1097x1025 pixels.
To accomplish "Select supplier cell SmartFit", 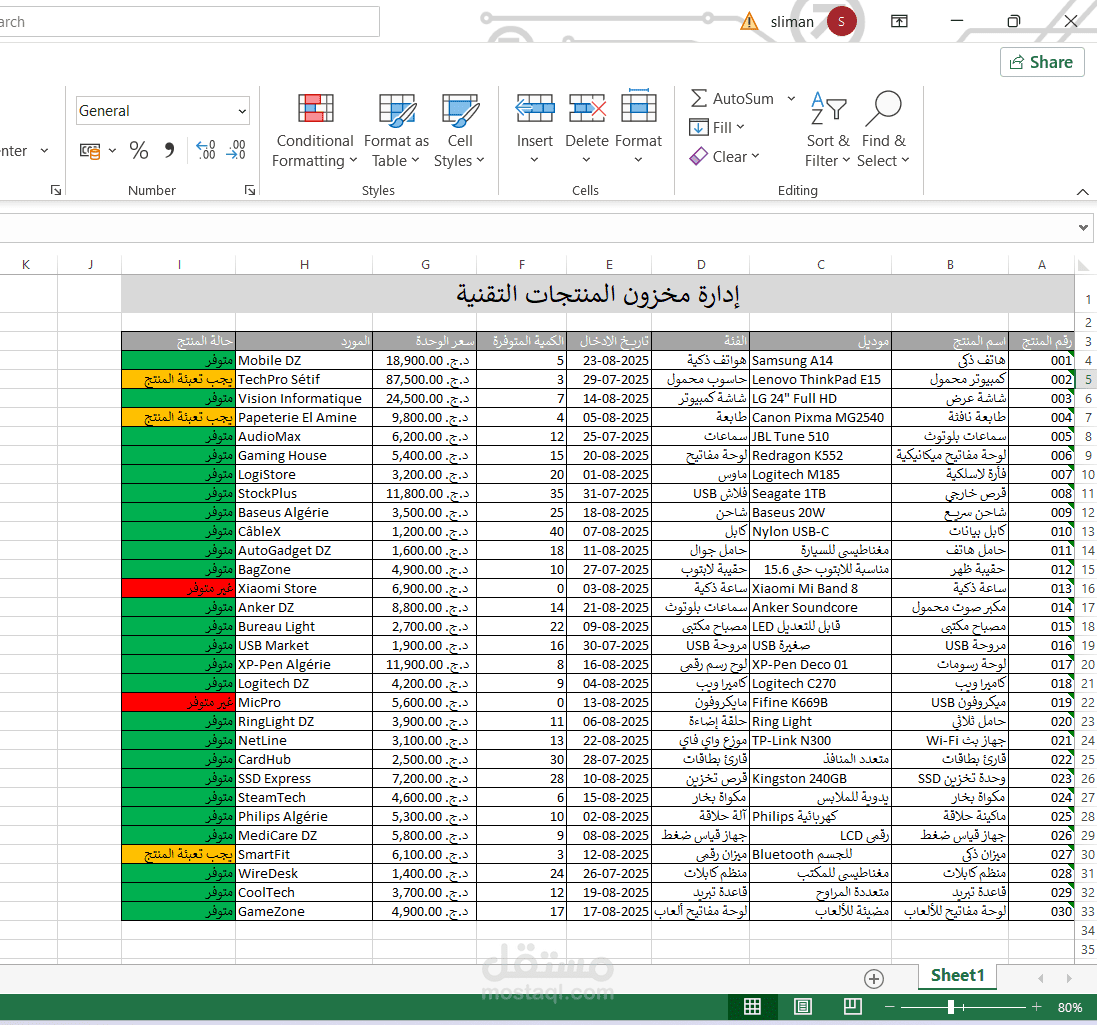I will (304, 854).
